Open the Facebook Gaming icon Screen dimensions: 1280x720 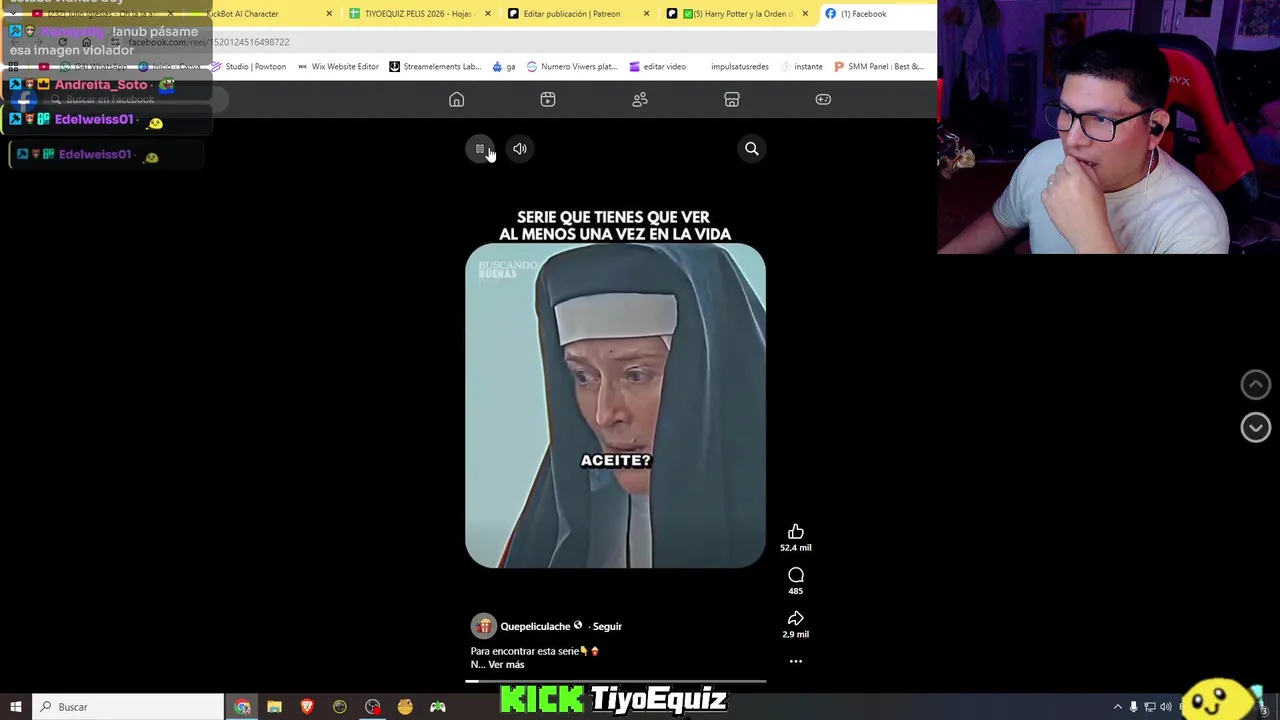[x=823, y=99]
